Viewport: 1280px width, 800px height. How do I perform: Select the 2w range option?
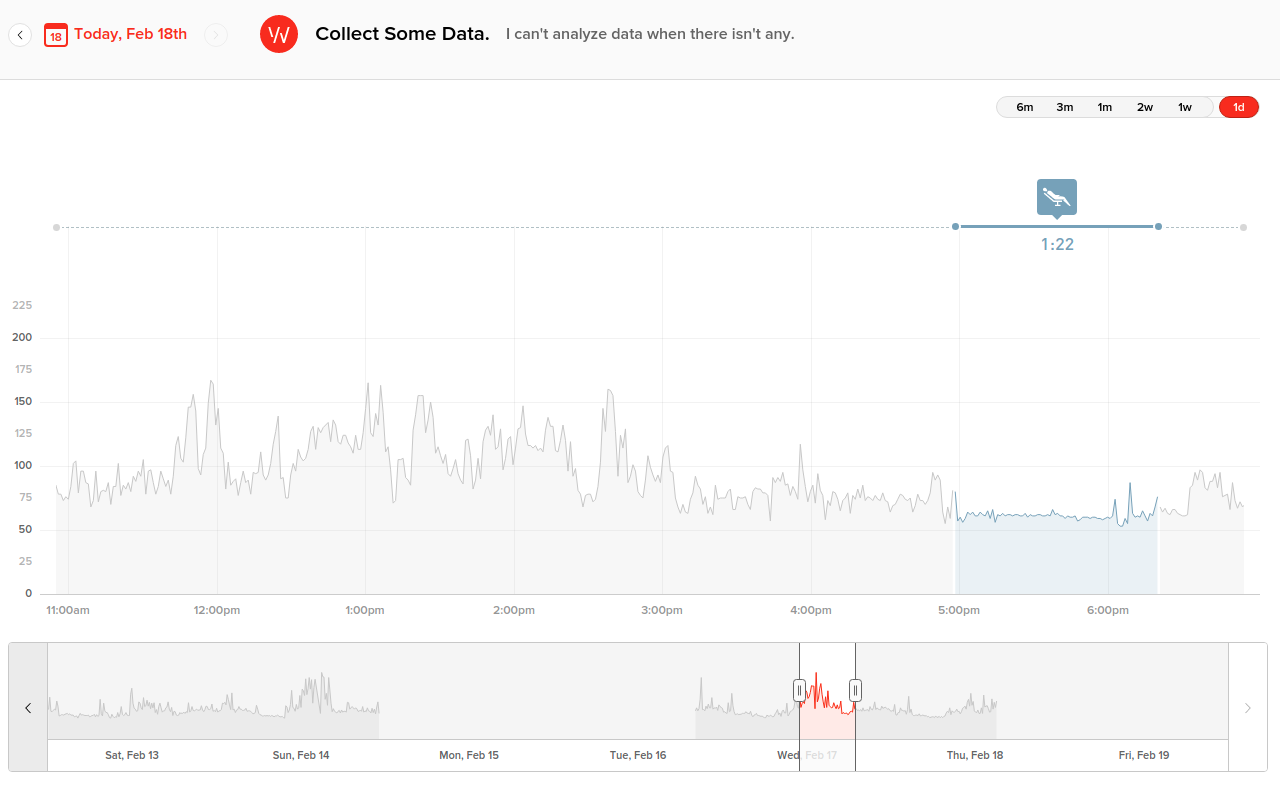point(1144,107)
